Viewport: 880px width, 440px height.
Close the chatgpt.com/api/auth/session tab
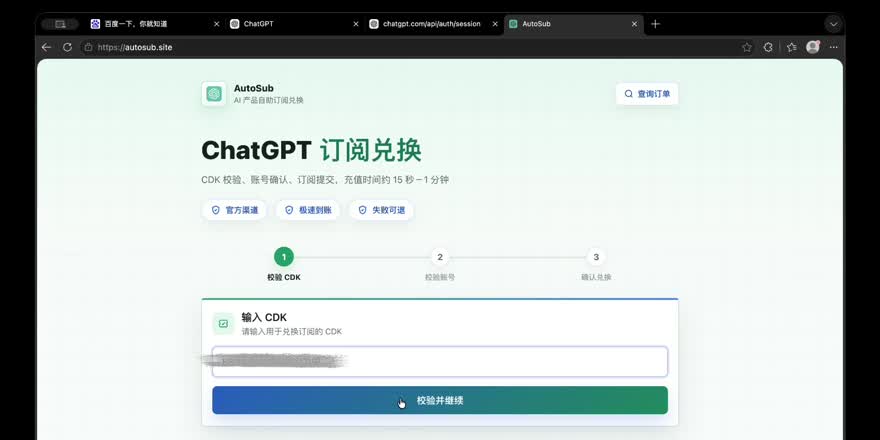click(495, 24)
